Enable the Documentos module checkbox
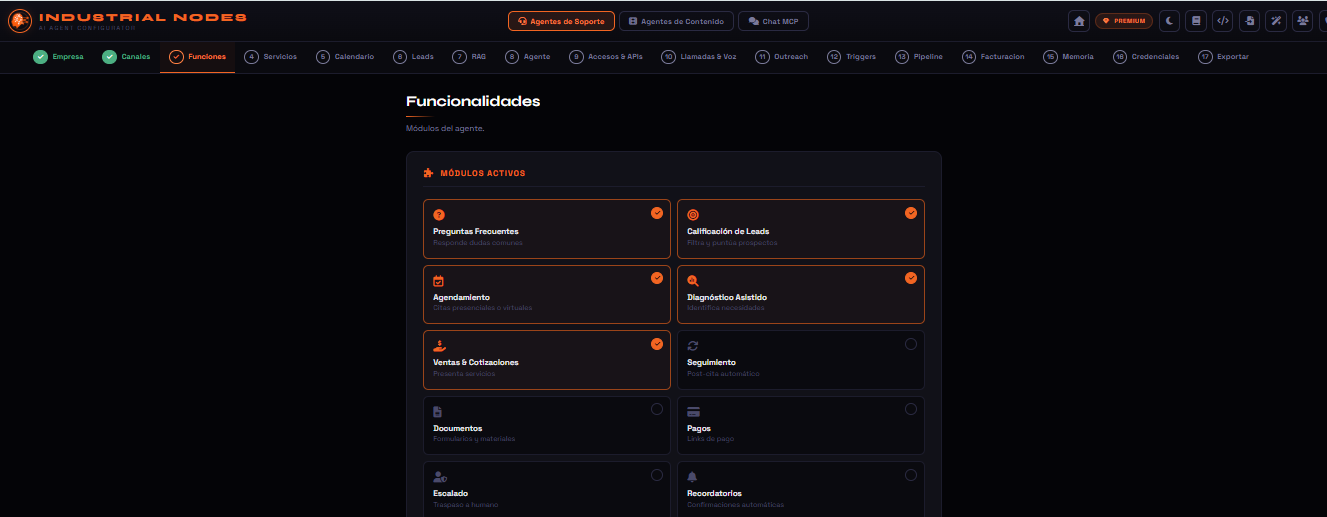Screen dimensions: 1327x517 point(657,409)
